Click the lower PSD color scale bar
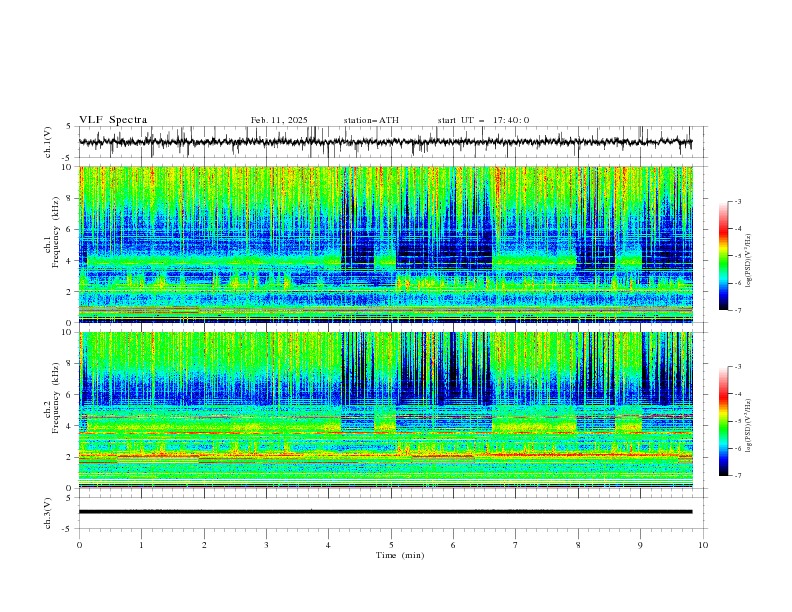The height and width of the screenshot is (612, 792). pos(724,421)
